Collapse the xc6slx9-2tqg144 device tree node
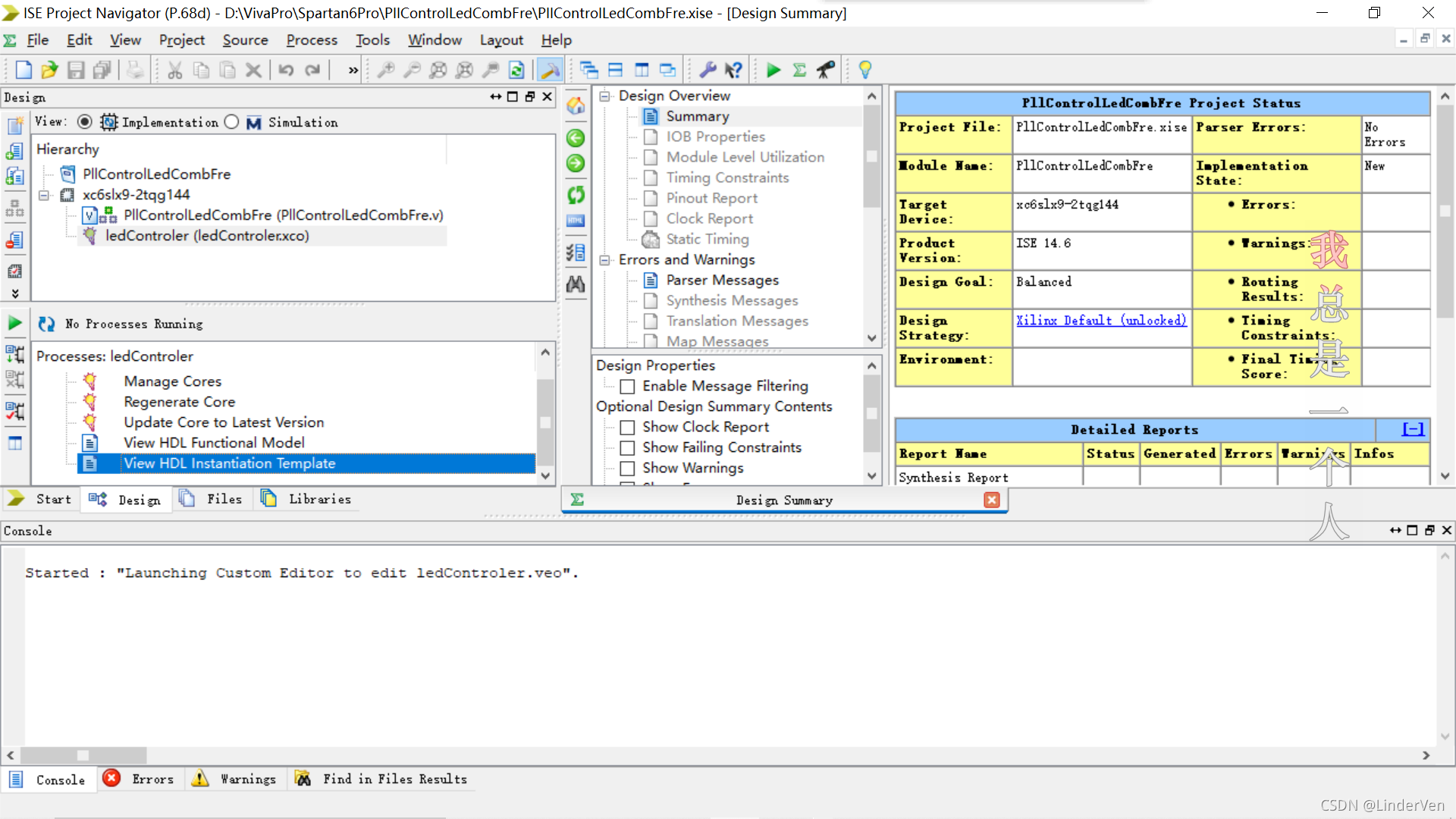Viewport: 1456px width, 819px height. 44,195
